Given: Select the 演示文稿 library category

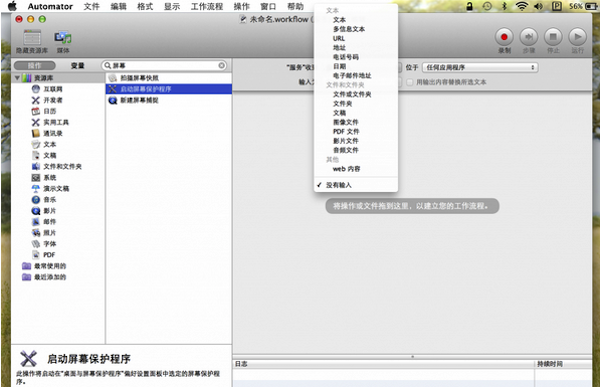Looking at the screenshot, I should 56,189.
